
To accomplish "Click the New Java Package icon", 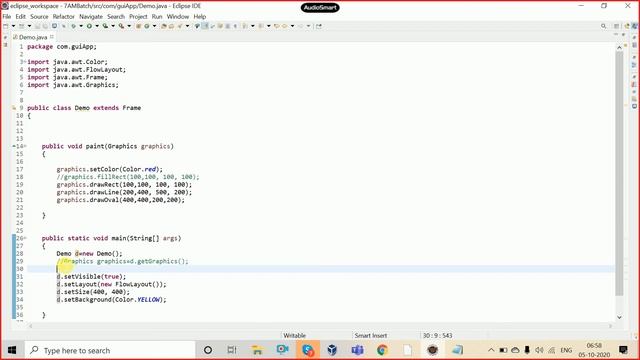I will click(x=138, y=26).
